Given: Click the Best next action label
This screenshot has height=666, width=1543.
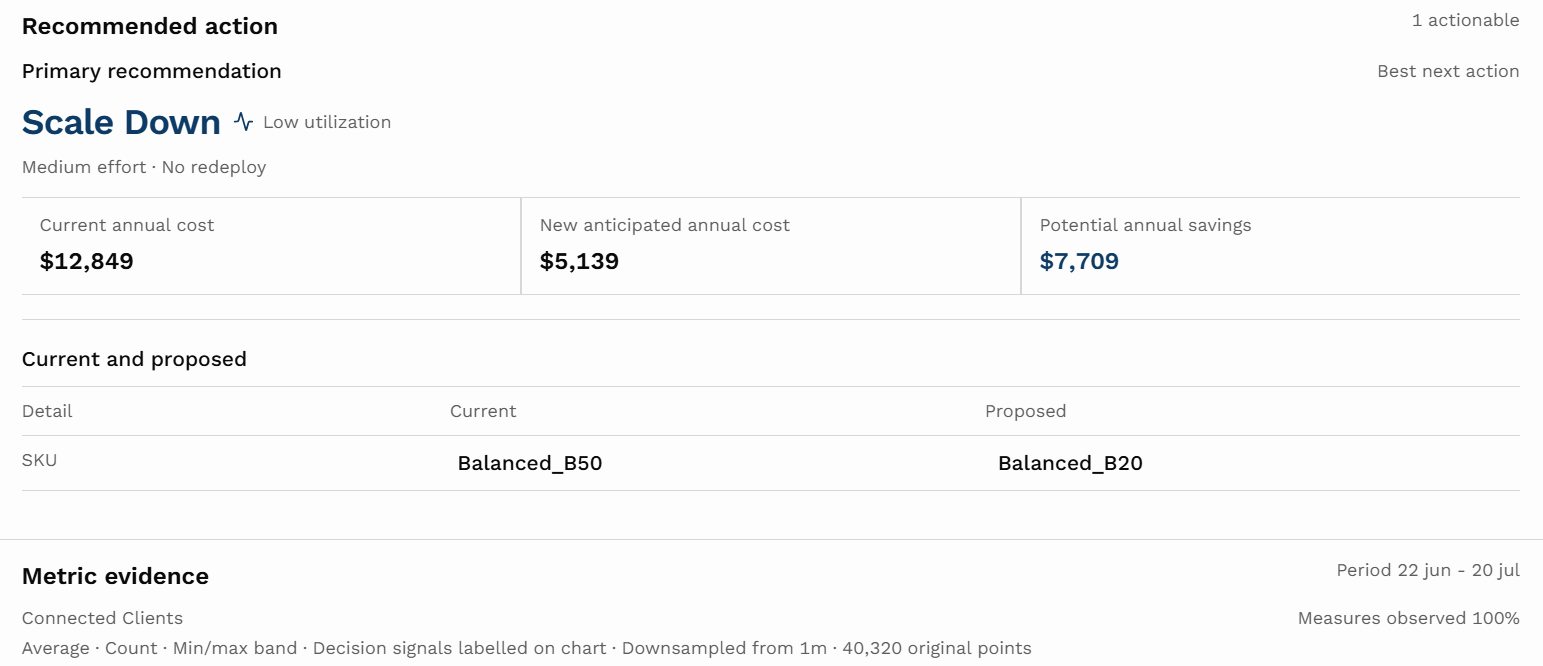Looking at the screenshot, I should tap(1448, 71).
